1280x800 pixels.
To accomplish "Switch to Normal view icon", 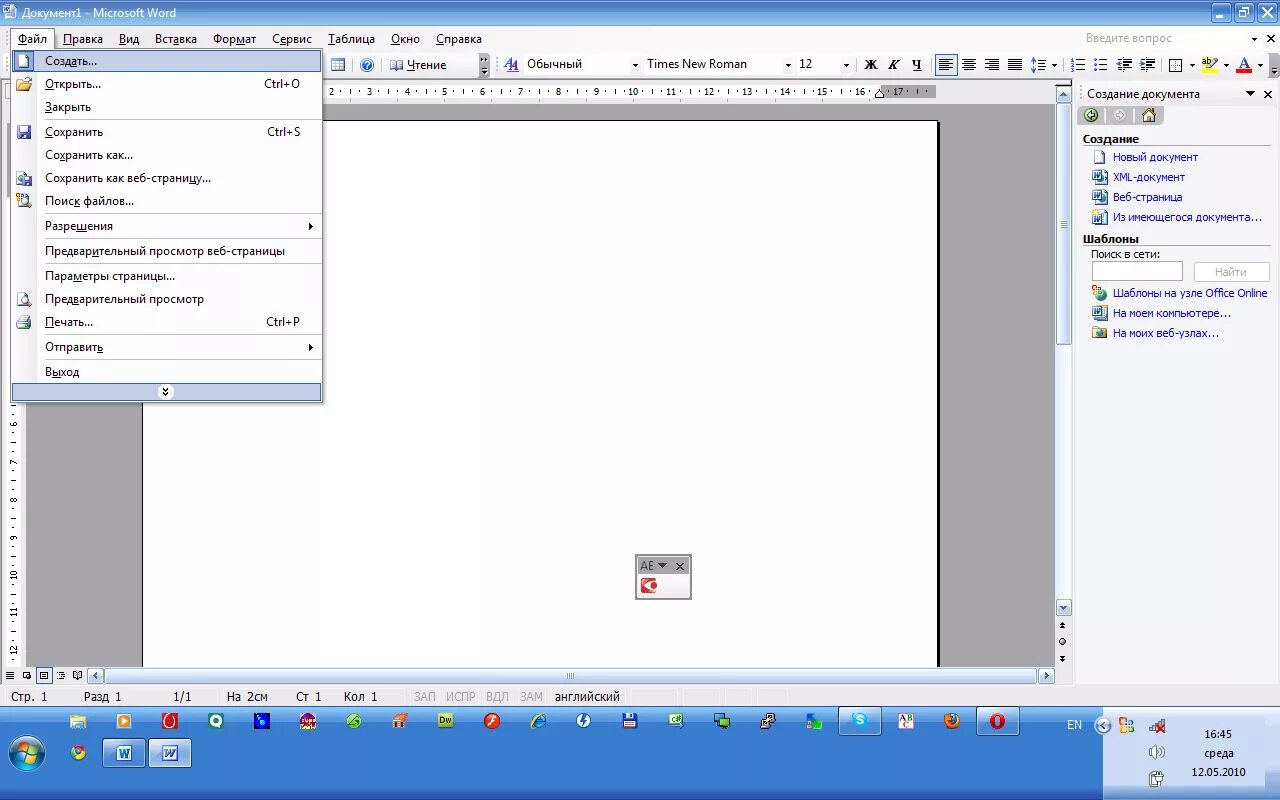I will pyautogui.click(x=11, y=676).
